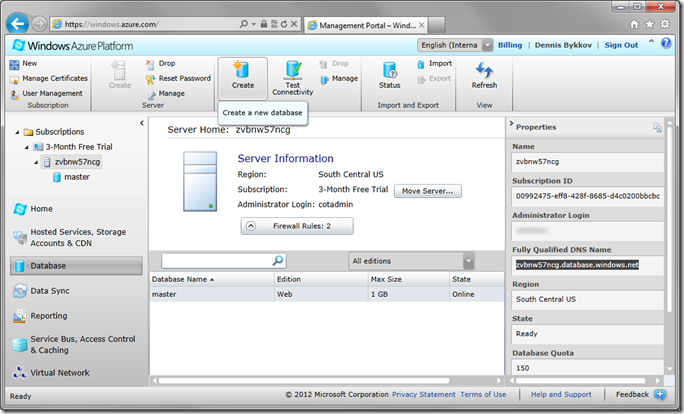Click Reset Password ribbon item
This screenshot has width=684, height=414.
[178, 79]
